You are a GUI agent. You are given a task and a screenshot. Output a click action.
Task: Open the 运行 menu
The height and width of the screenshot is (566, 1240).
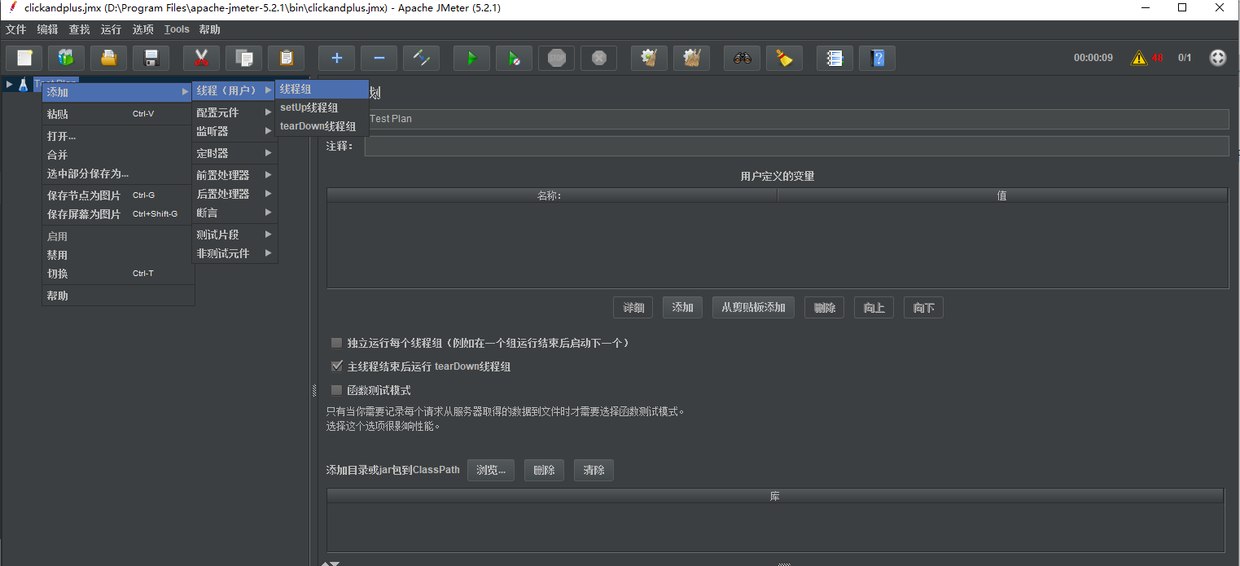coord(112,30)
